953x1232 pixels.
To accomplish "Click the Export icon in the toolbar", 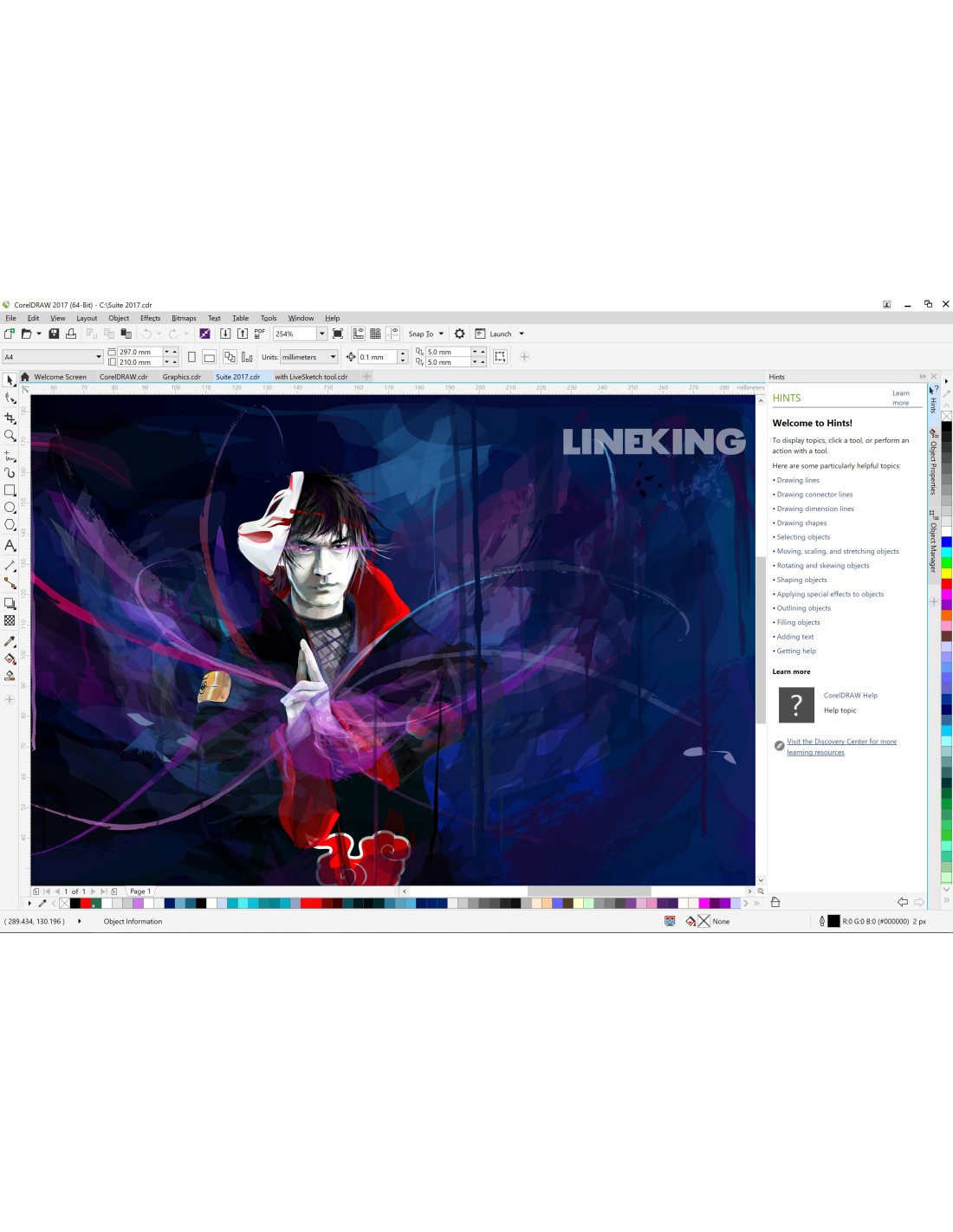I will pos(243,334).
